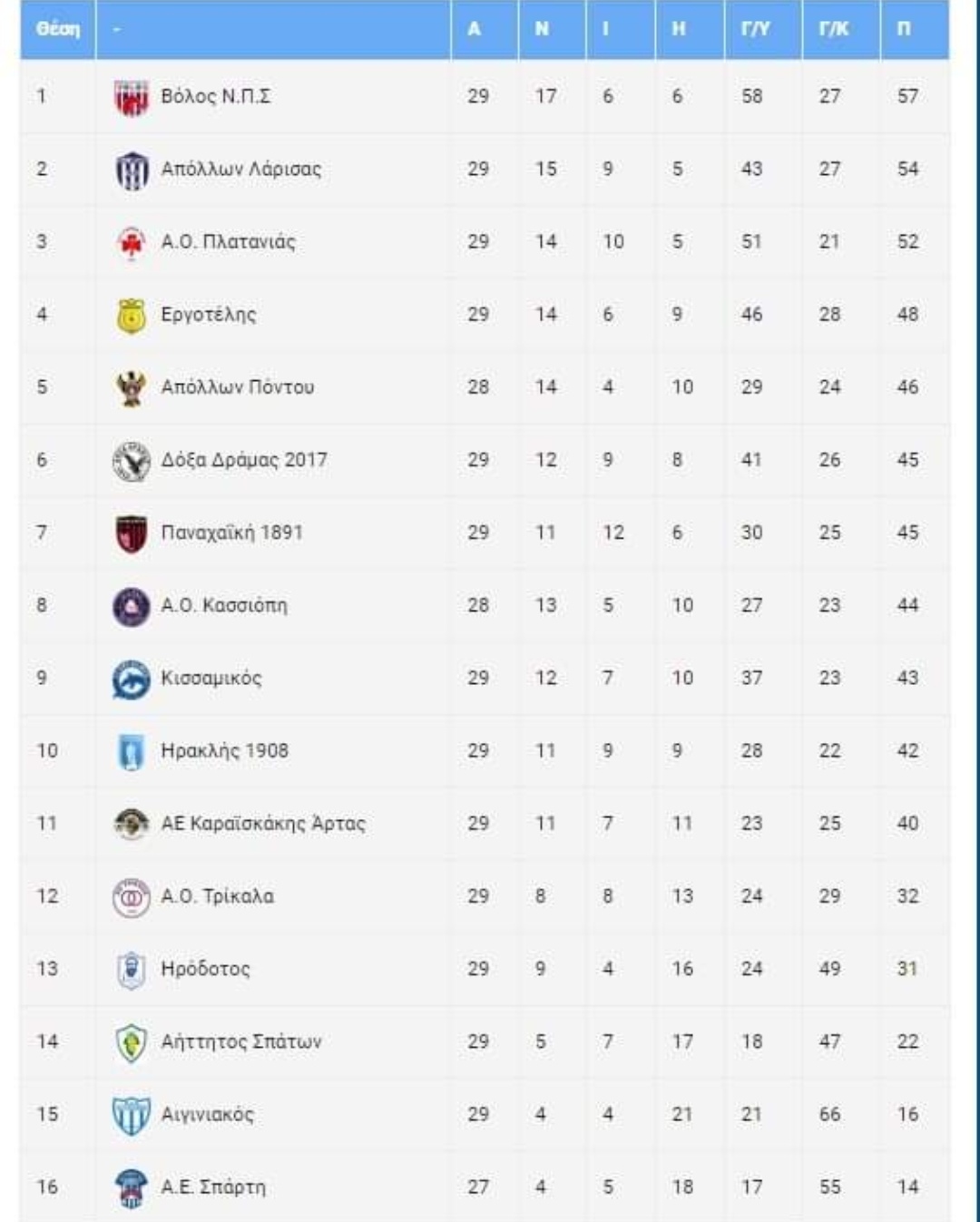The height and width of the screenshot is (1222, 980).
Task: Click the Αιγινιακός striped shield icon
Action: pyautogui.click(x=132, y=1115)
